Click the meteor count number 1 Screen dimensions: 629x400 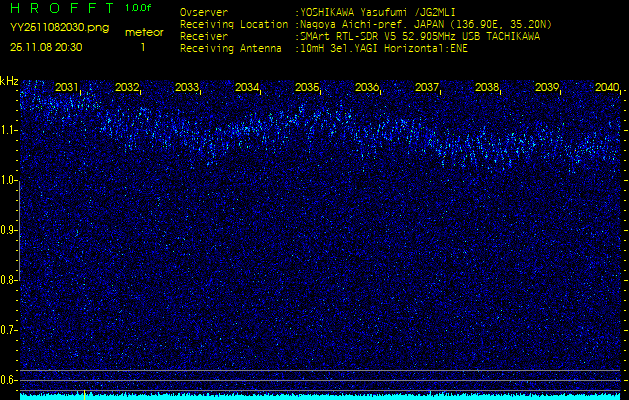(x=142, y=46)
